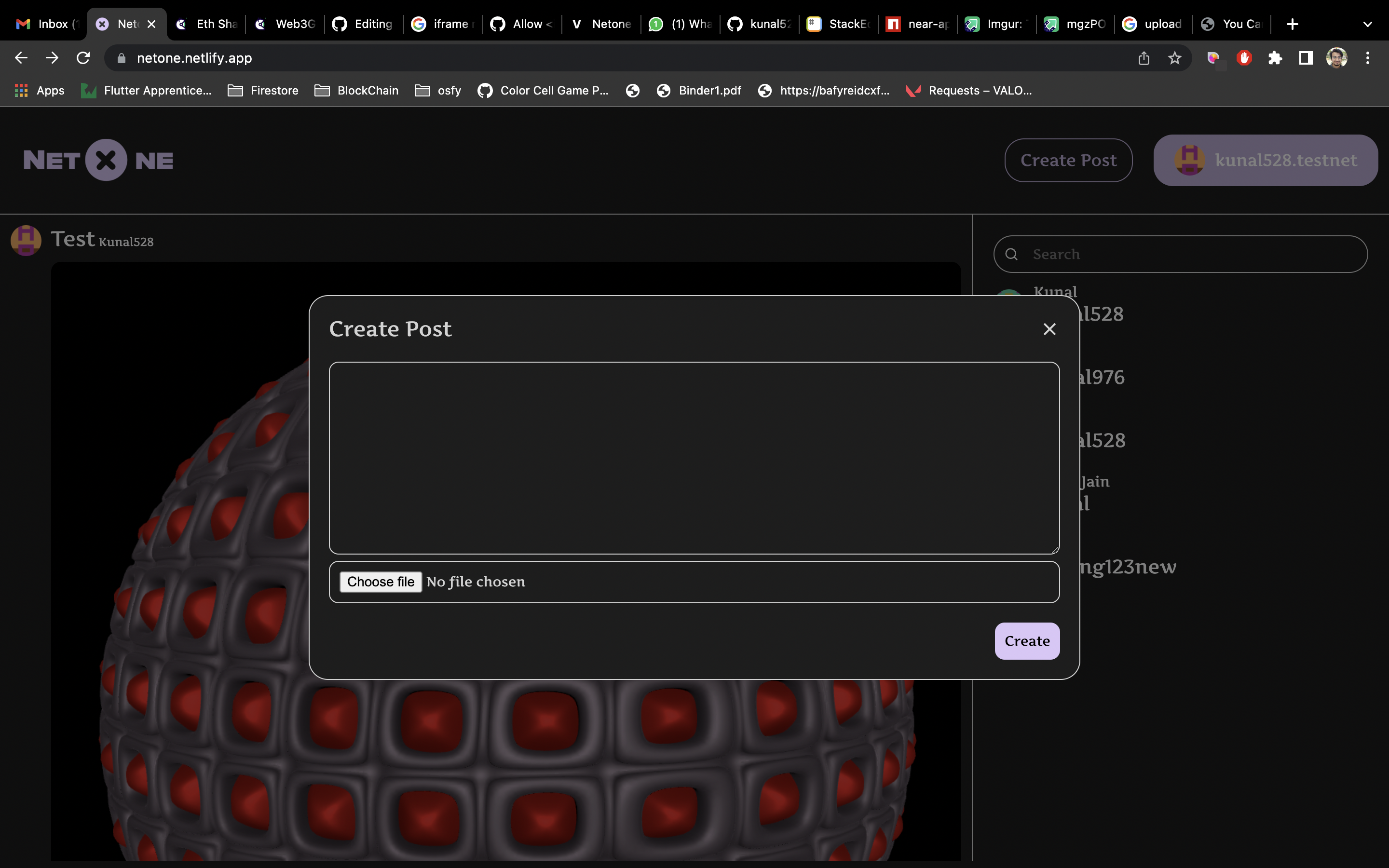
Task: Switch to the Eth Sha tab
Action: 206,24
